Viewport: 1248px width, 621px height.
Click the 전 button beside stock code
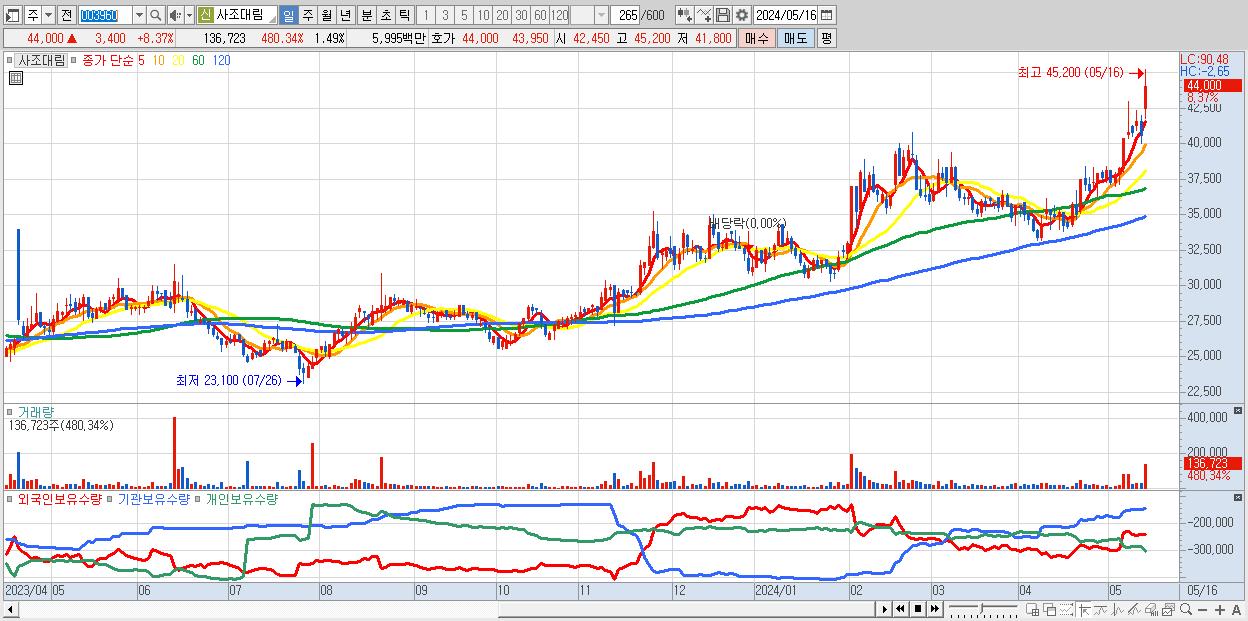pos(66,15)
